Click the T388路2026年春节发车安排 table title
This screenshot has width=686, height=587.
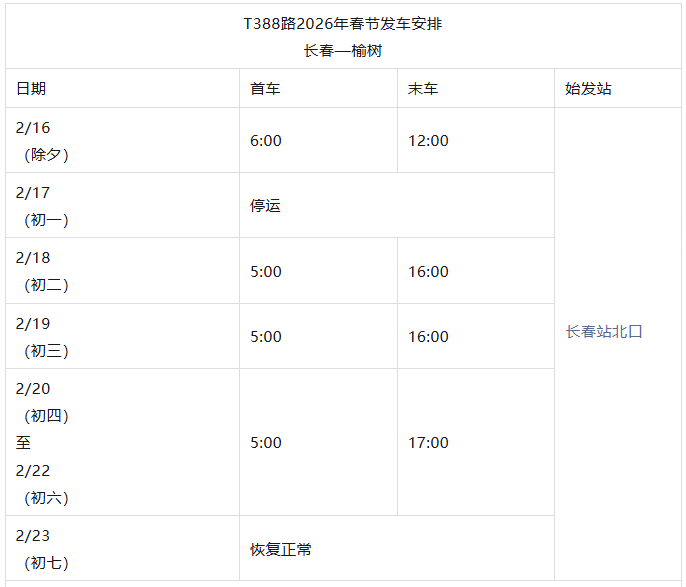coord(343,24)
